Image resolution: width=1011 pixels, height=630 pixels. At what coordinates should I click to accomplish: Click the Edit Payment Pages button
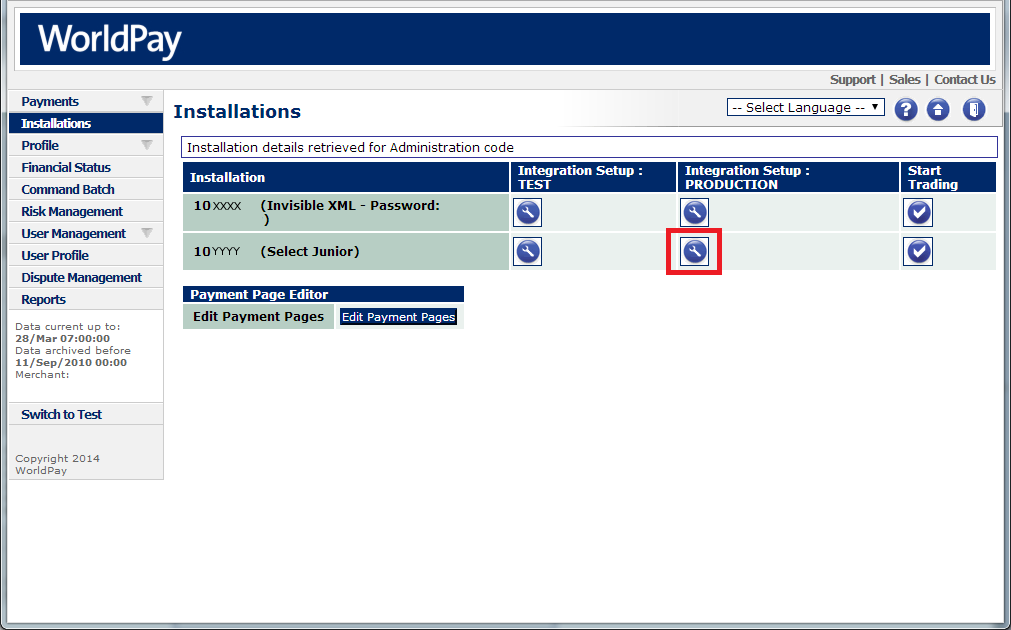click(398, 317)
